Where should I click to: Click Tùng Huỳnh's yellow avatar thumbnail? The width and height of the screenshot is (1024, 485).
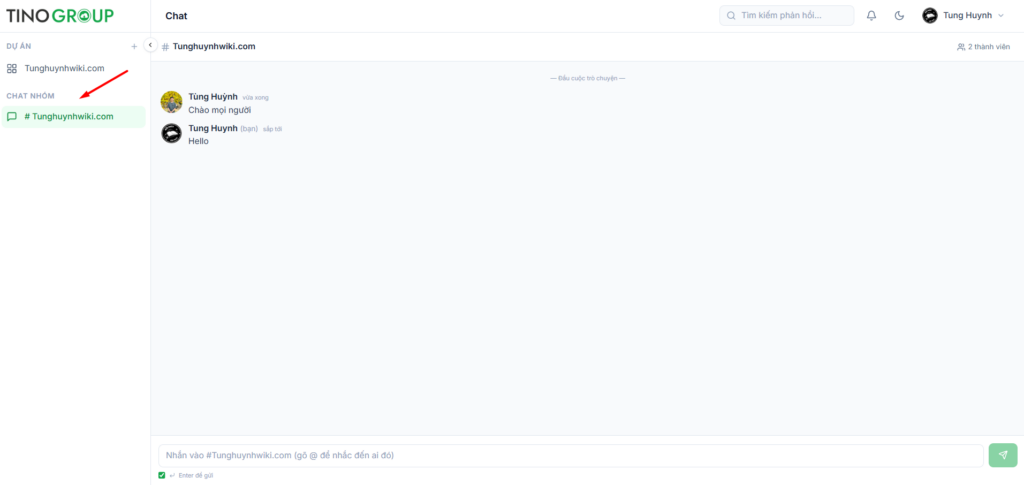[x=172, y=102]
